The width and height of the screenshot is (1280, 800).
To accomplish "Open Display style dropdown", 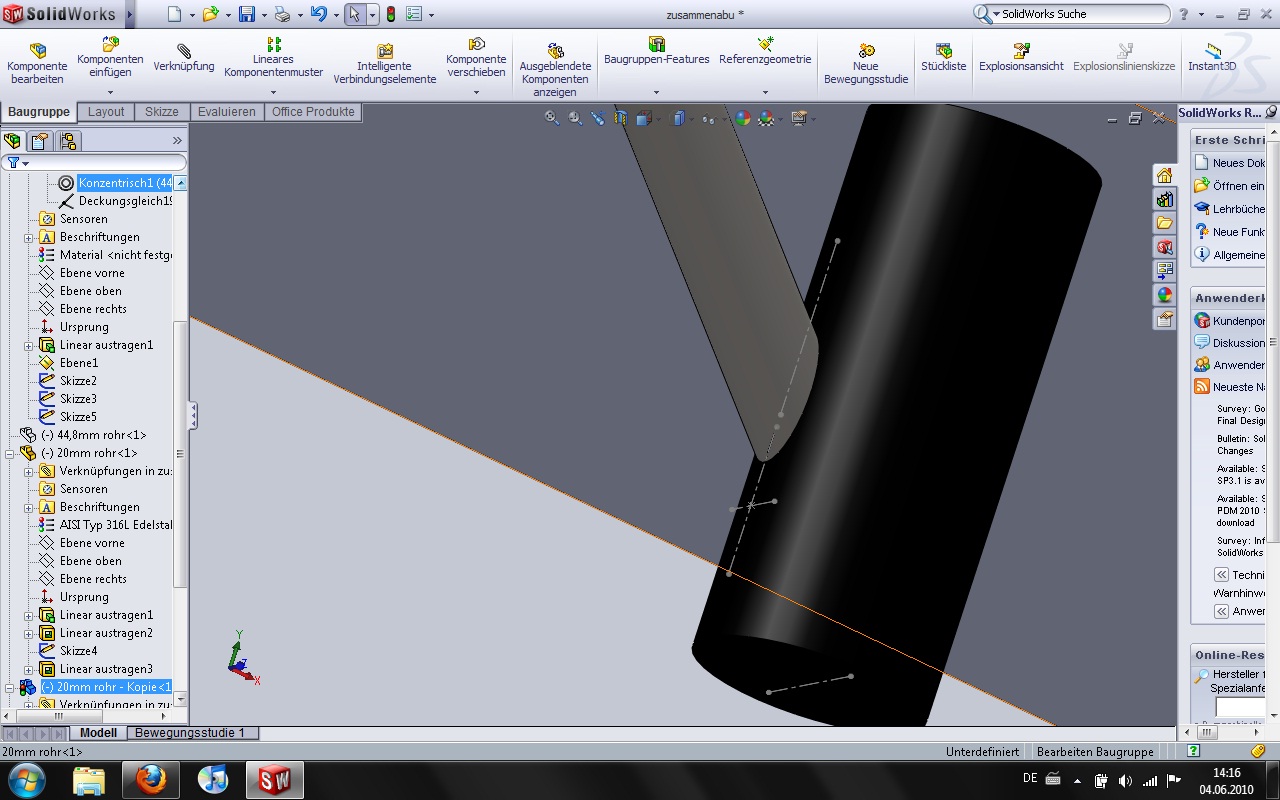I will click(x=682, y=118).
